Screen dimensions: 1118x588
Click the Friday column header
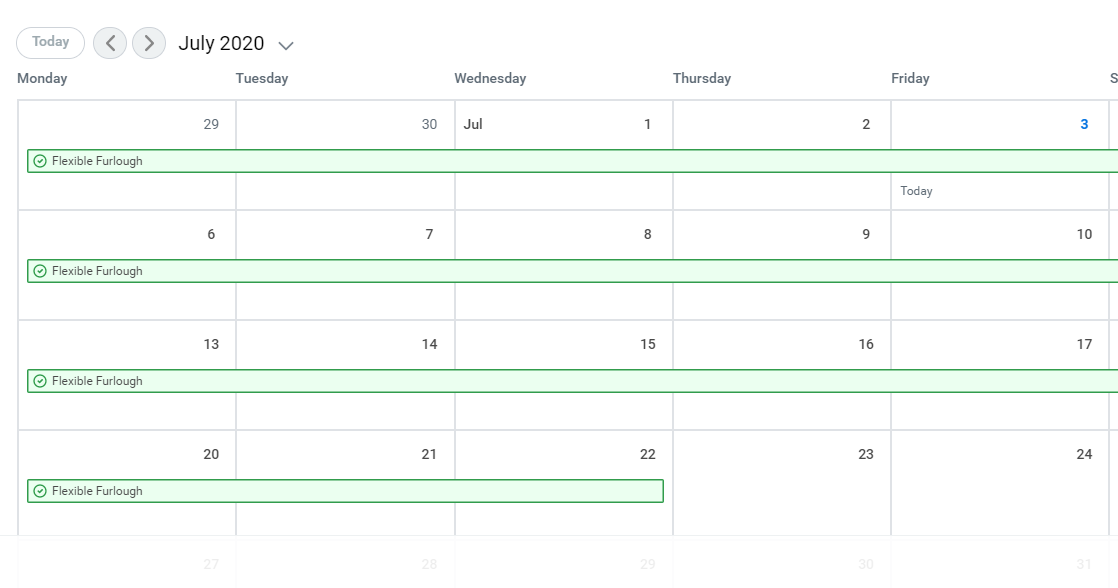point(910,78)
